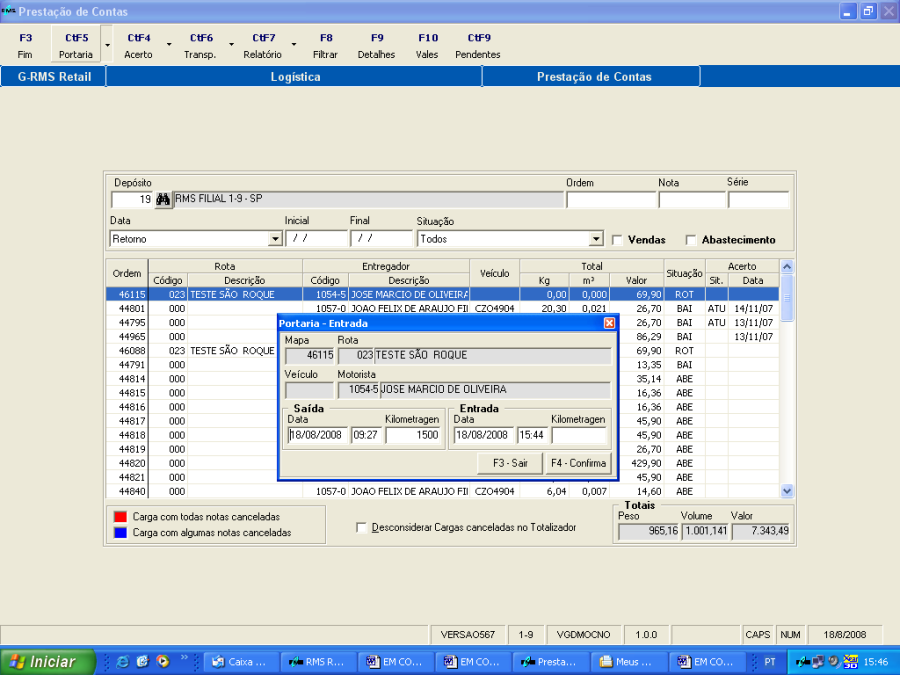Close the Portaria - Entrada dialog with red X

(610, 323)
